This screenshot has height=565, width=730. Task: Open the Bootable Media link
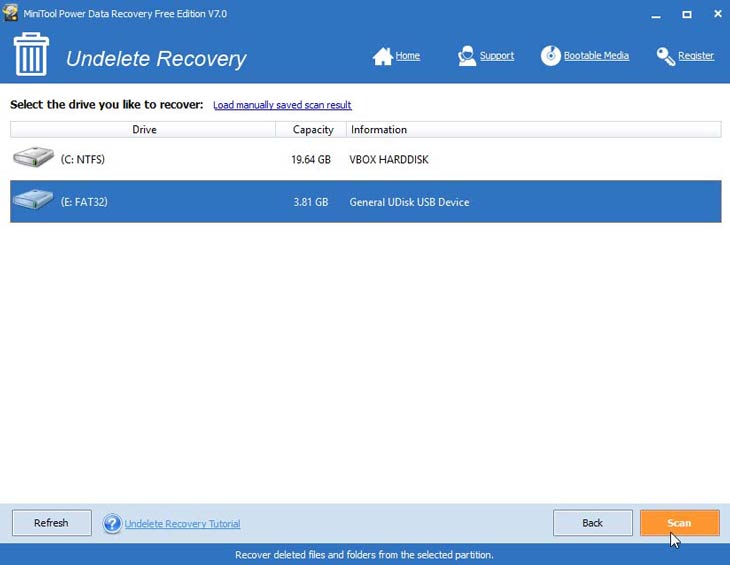click(596, 56)
